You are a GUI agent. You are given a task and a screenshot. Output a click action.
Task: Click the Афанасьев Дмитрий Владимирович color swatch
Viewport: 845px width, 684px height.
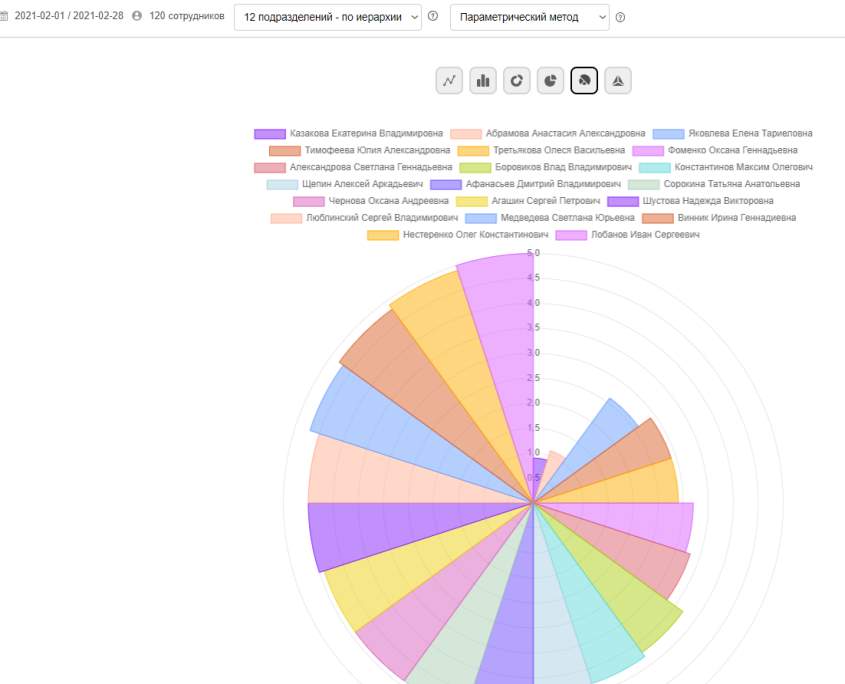click(446, 184)
